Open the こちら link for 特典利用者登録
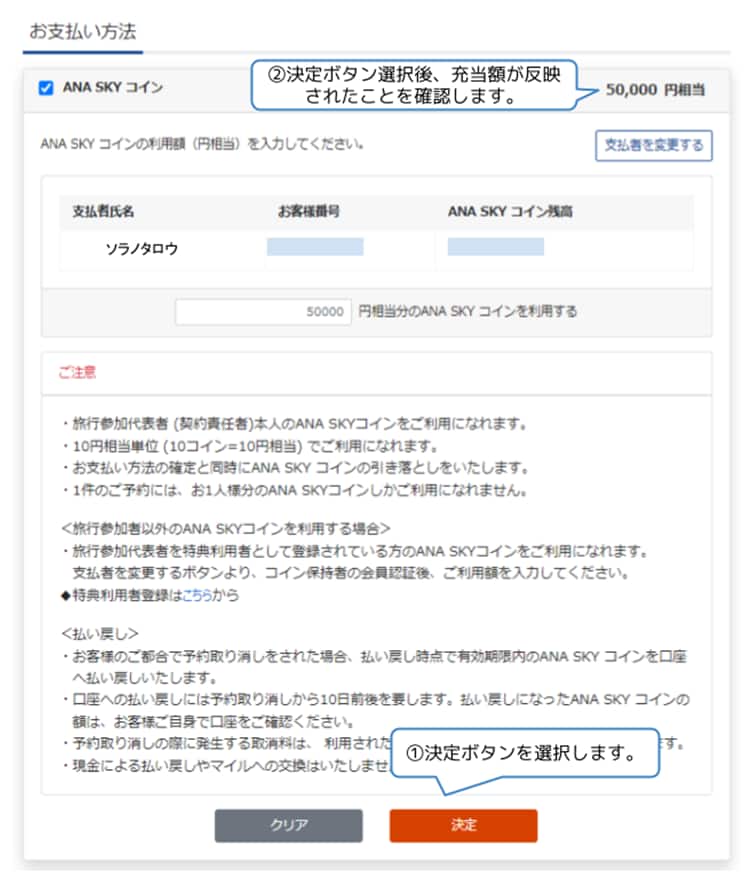 click(196, 595)
